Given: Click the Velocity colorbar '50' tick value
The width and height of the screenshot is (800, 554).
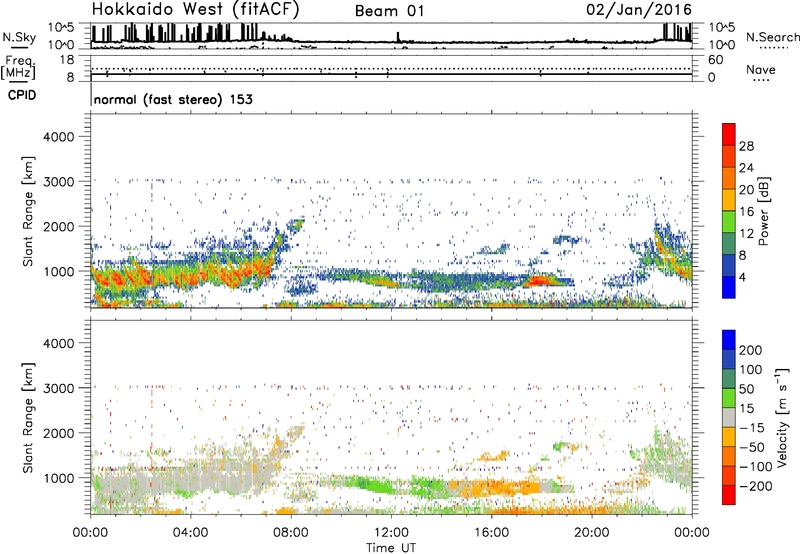Looking at the screenshot, I should [x=746, y=389].
